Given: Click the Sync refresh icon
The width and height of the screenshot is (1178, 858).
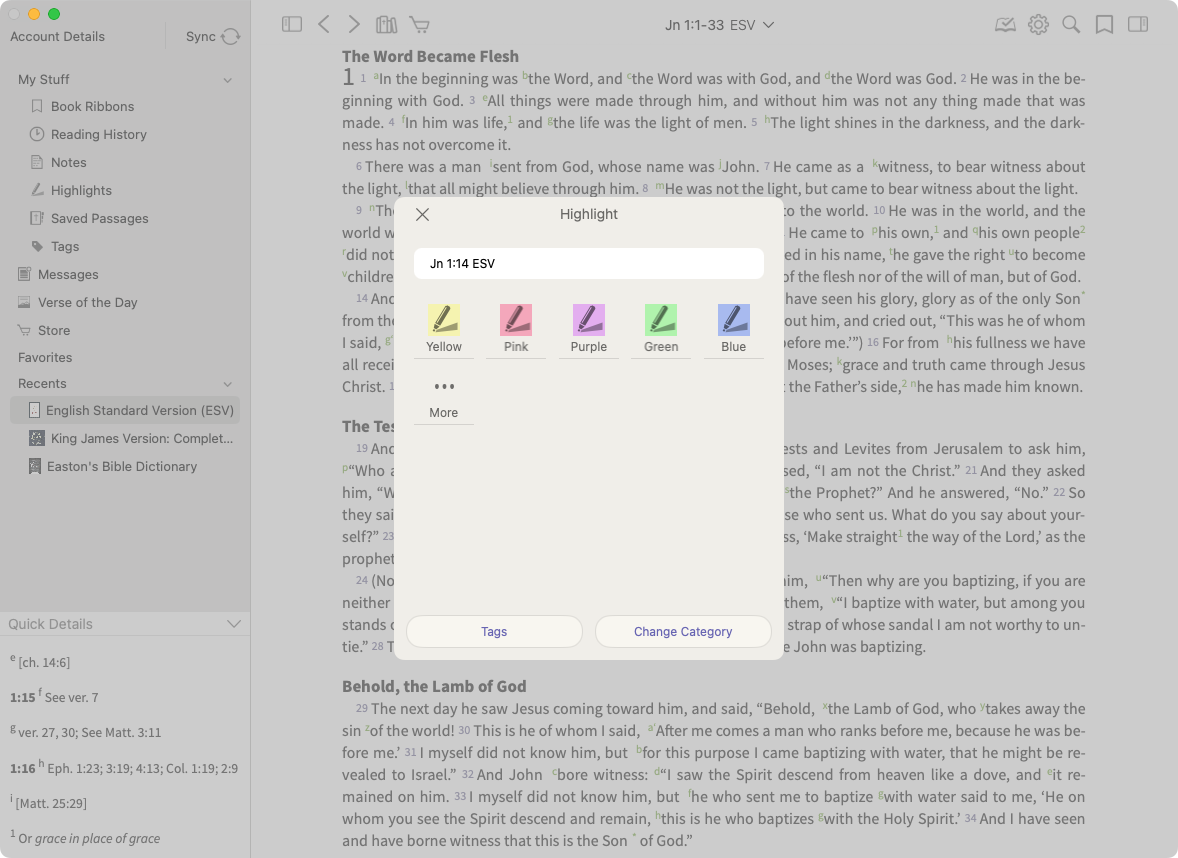Looking at the screenshot, I should (231, 37).
